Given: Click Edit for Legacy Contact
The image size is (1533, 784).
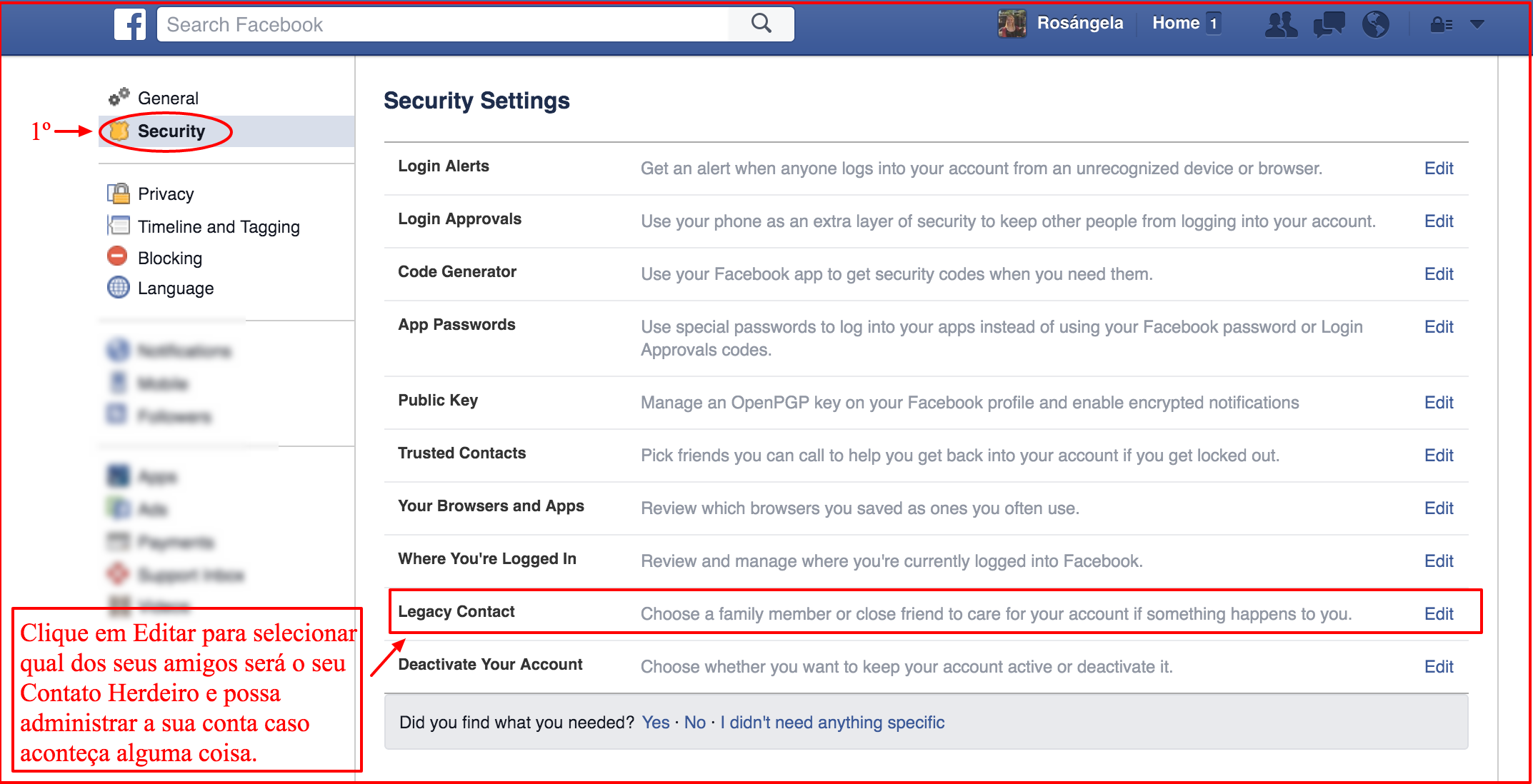Looking at the screenshot, I should [1438, 614].
